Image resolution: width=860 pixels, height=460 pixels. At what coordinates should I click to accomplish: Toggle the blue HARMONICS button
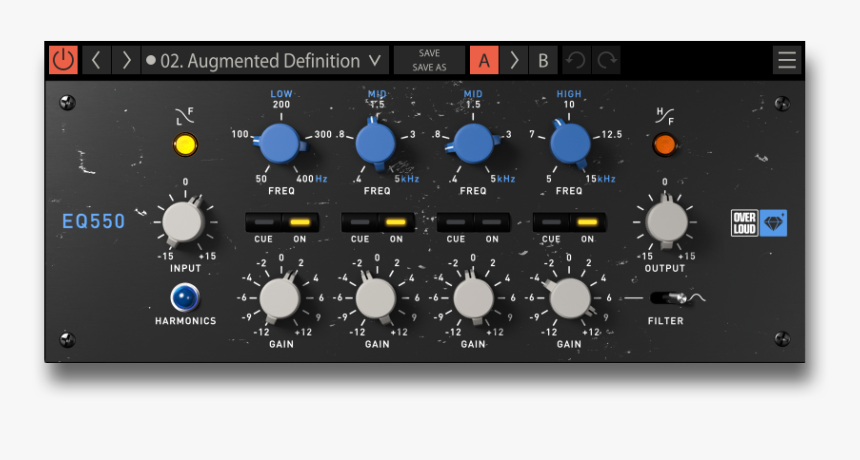[185, 298]
